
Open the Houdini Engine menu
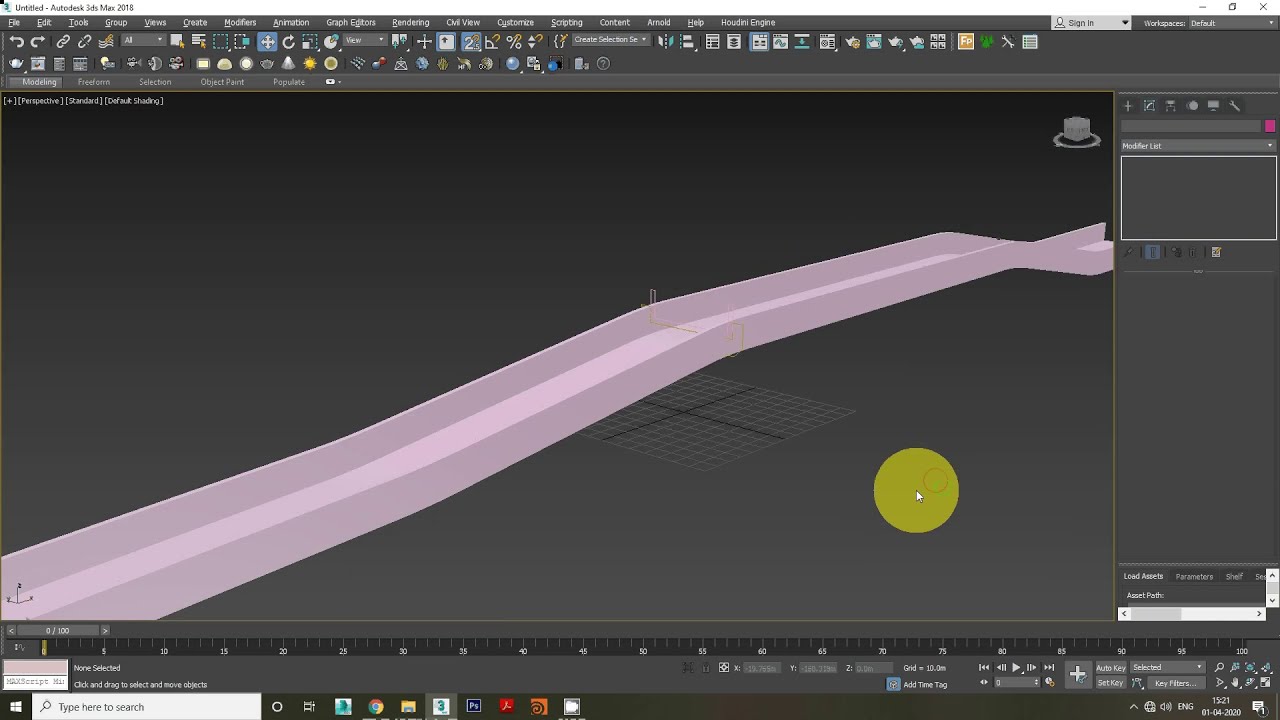click(x=748, y=22)
